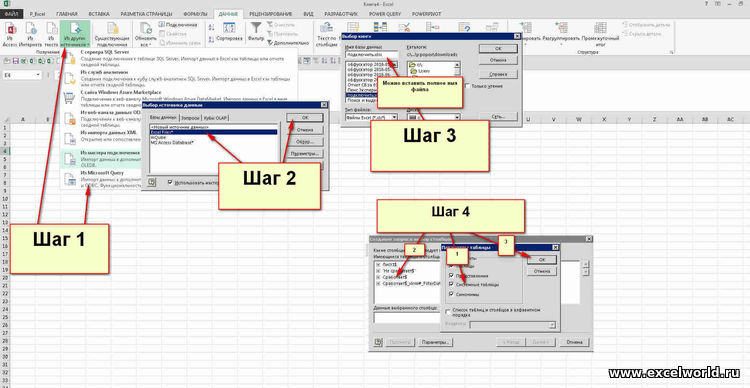Switch to the ФОРМУЛЫ ribbon tab
This screenshot has width=750, height=388.
(194, 14)
